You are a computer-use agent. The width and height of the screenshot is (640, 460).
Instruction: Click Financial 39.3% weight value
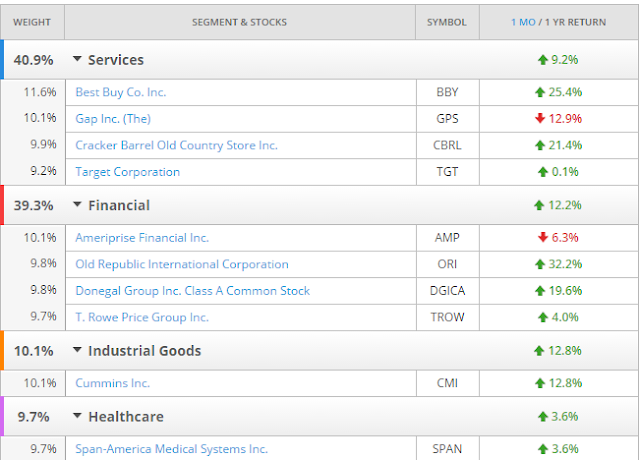[33, 205]
